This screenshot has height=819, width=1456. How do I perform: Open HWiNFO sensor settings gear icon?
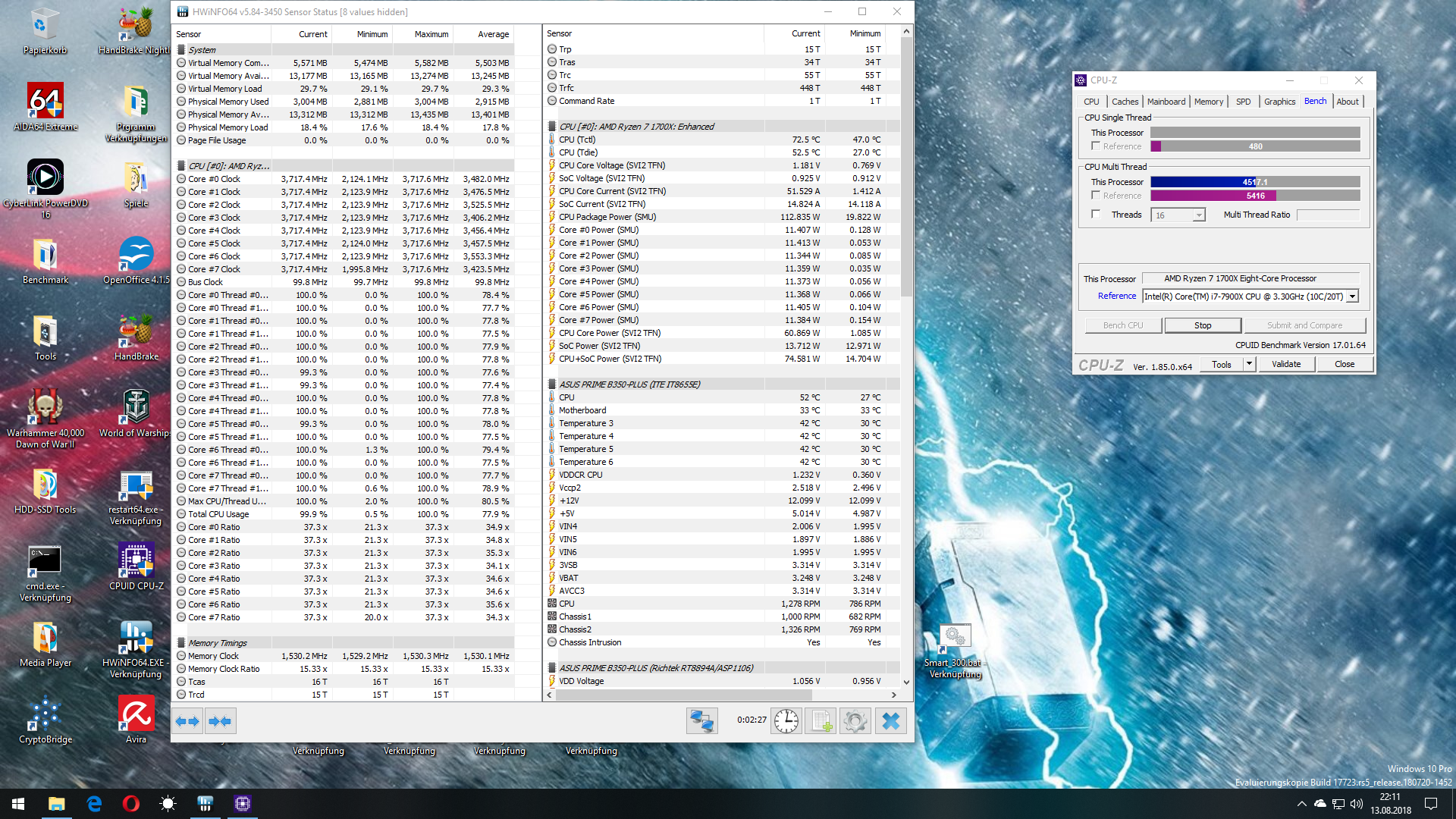(x=855, y=720)
